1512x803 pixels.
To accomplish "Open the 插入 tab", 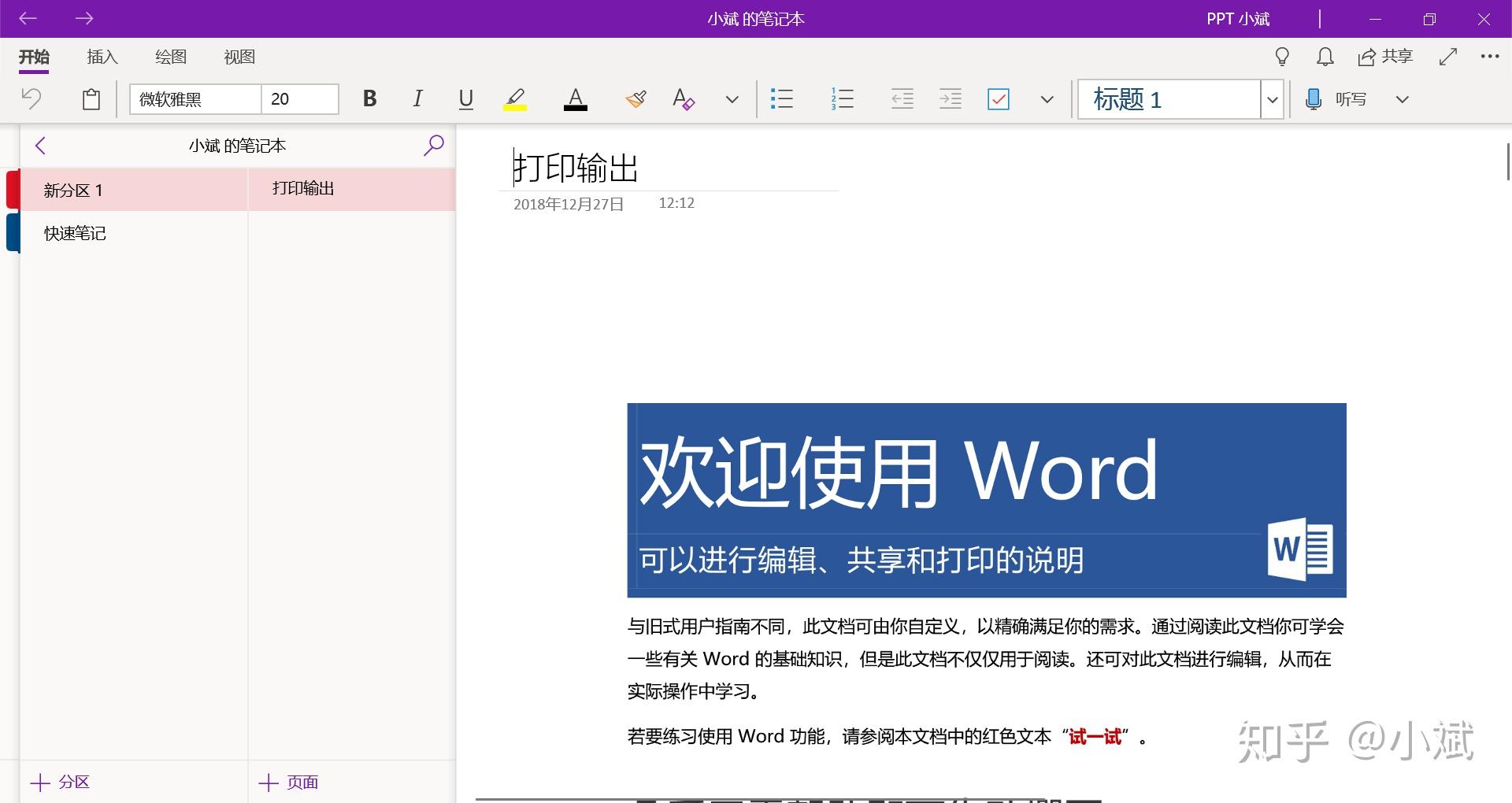I will [102, 57].
